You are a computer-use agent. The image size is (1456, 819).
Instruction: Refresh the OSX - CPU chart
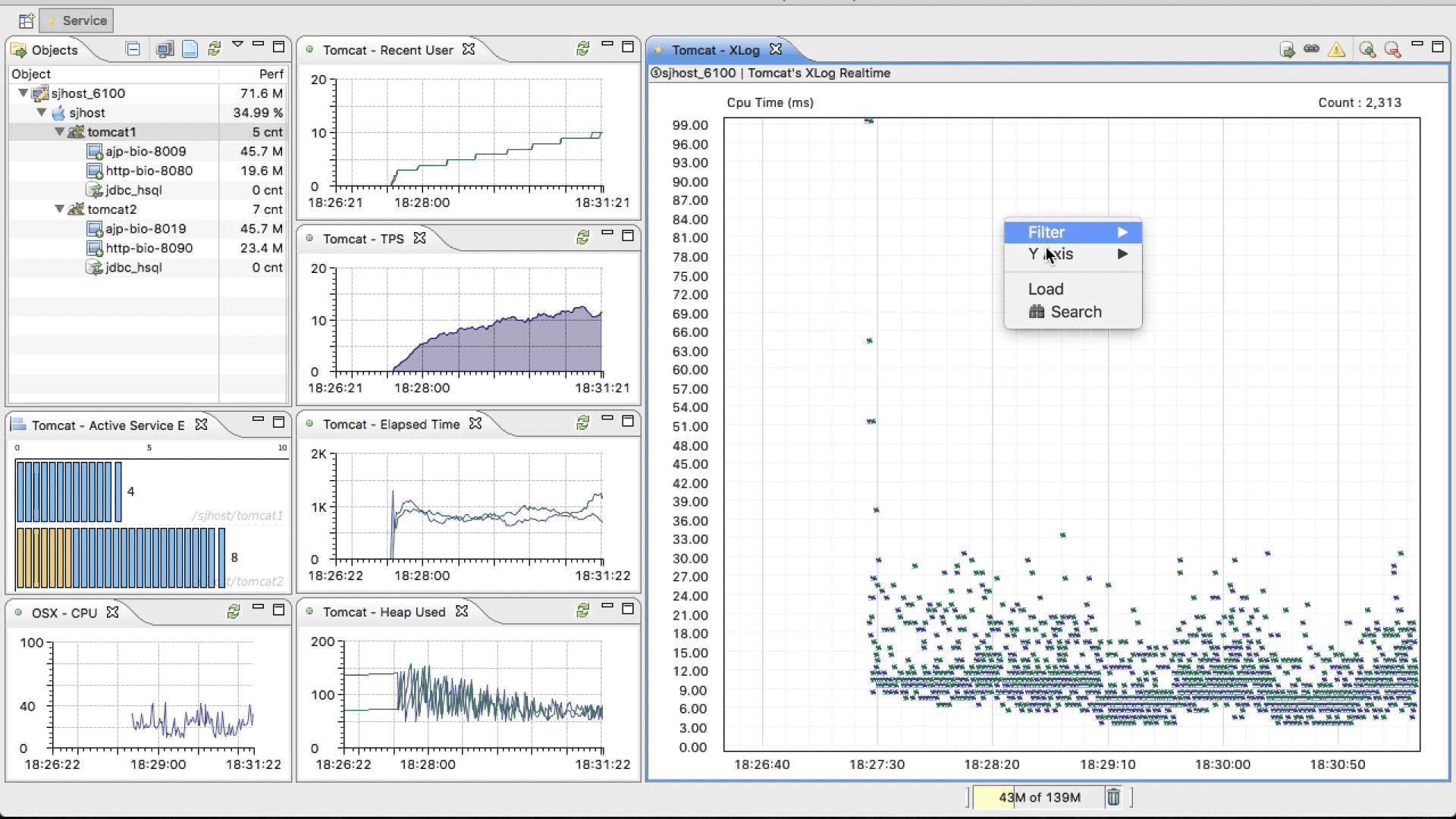[x=234, y=611]
